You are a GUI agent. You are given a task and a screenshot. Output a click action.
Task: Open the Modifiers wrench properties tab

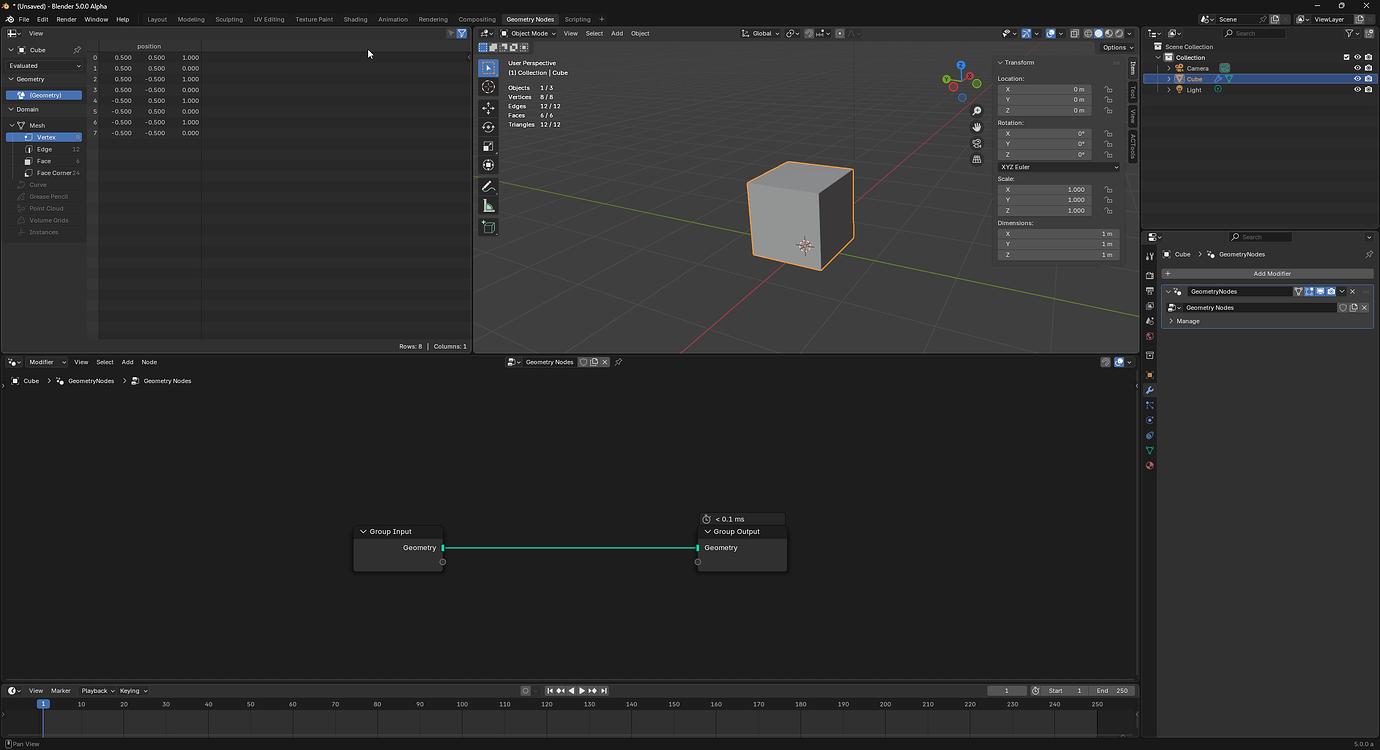[1149, 390]
